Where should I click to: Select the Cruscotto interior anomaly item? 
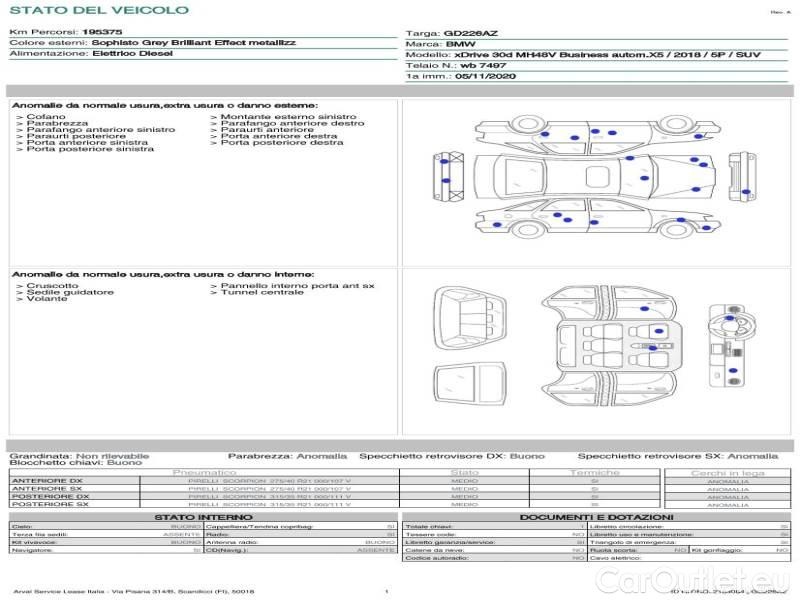52,286
